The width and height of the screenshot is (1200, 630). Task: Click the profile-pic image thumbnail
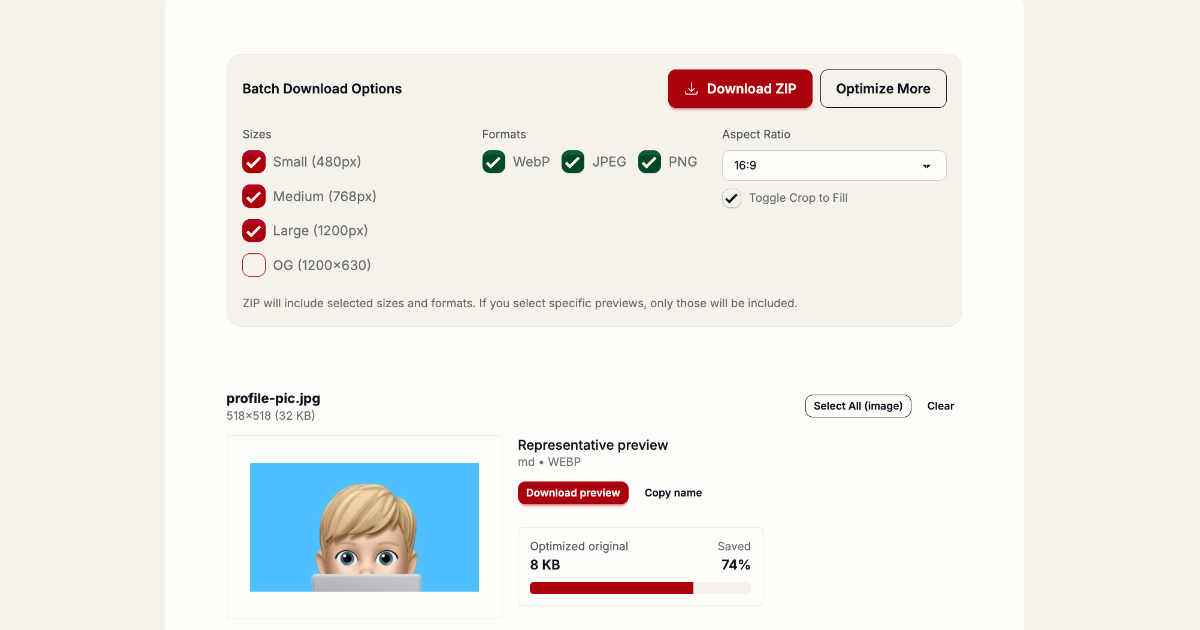(364, 527)
